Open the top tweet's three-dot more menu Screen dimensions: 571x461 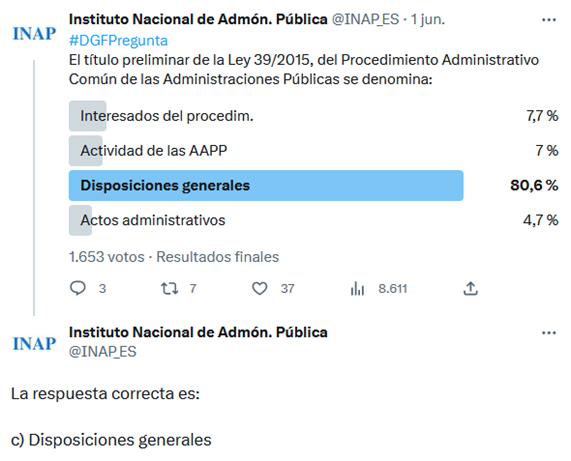tap(549, 20)
